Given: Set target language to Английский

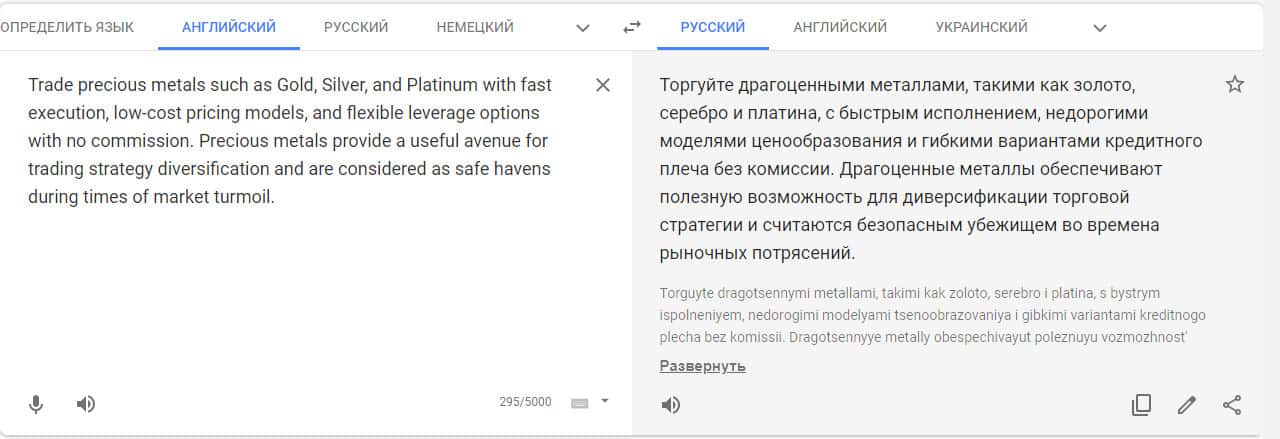Looking at the screenshot, I should click(x=840, y=27).
